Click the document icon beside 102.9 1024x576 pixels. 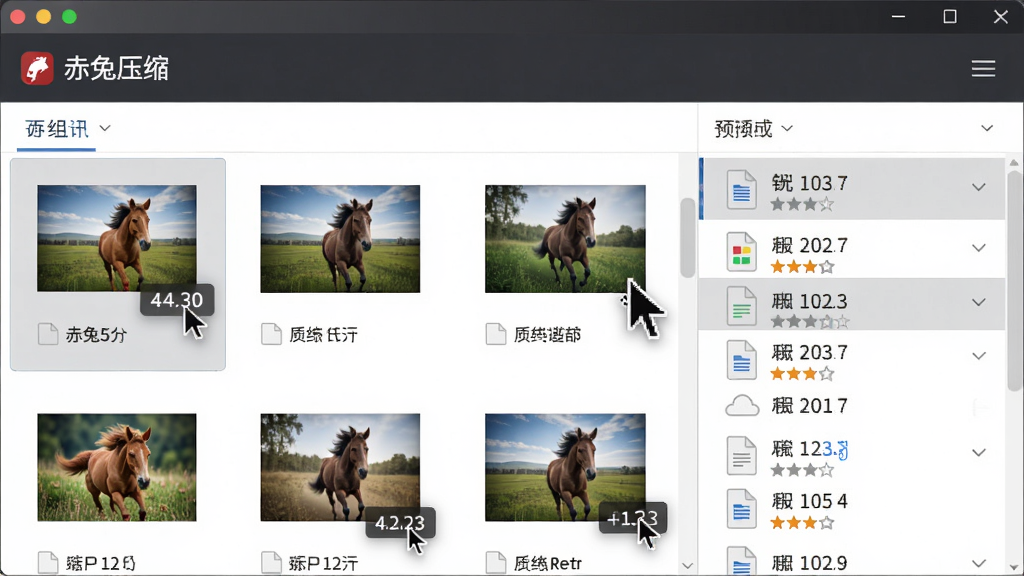(x=741, y=562)
